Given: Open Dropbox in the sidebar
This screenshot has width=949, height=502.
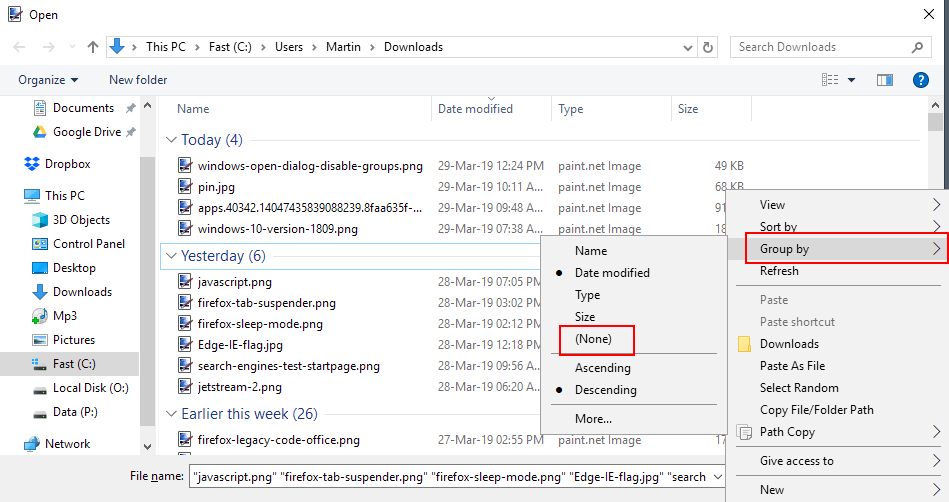Looking at the screenshot, I should 67,164.
